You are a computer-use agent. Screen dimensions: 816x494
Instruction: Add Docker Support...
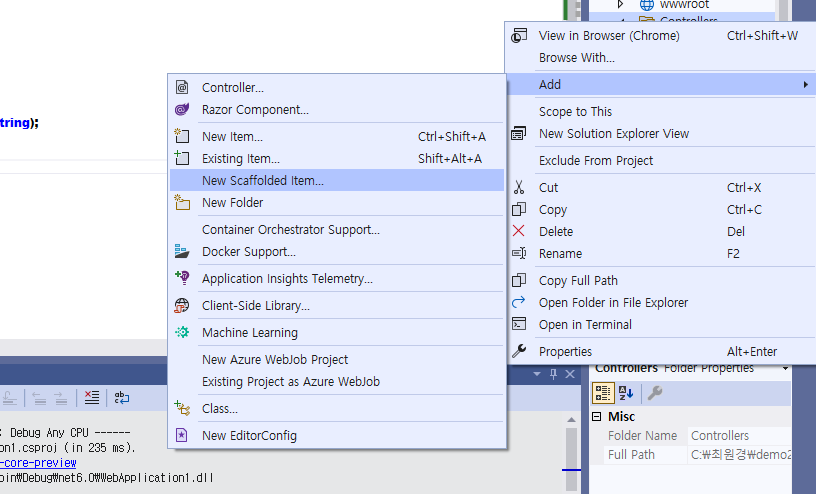[x=337, y=251]
